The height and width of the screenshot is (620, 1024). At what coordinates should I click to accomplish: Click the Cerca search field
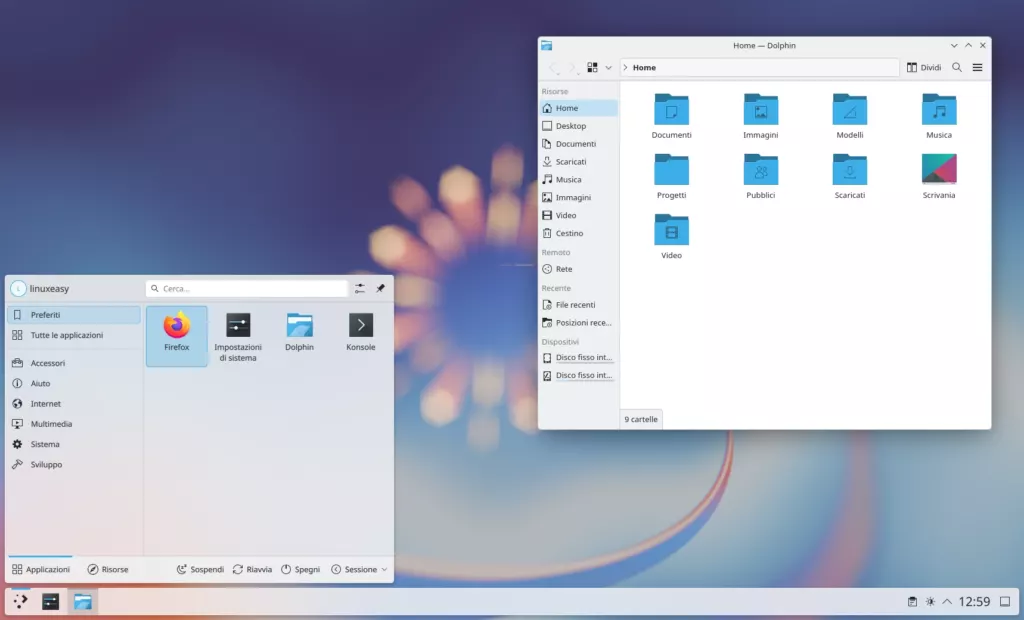click(x=247, y=288)
